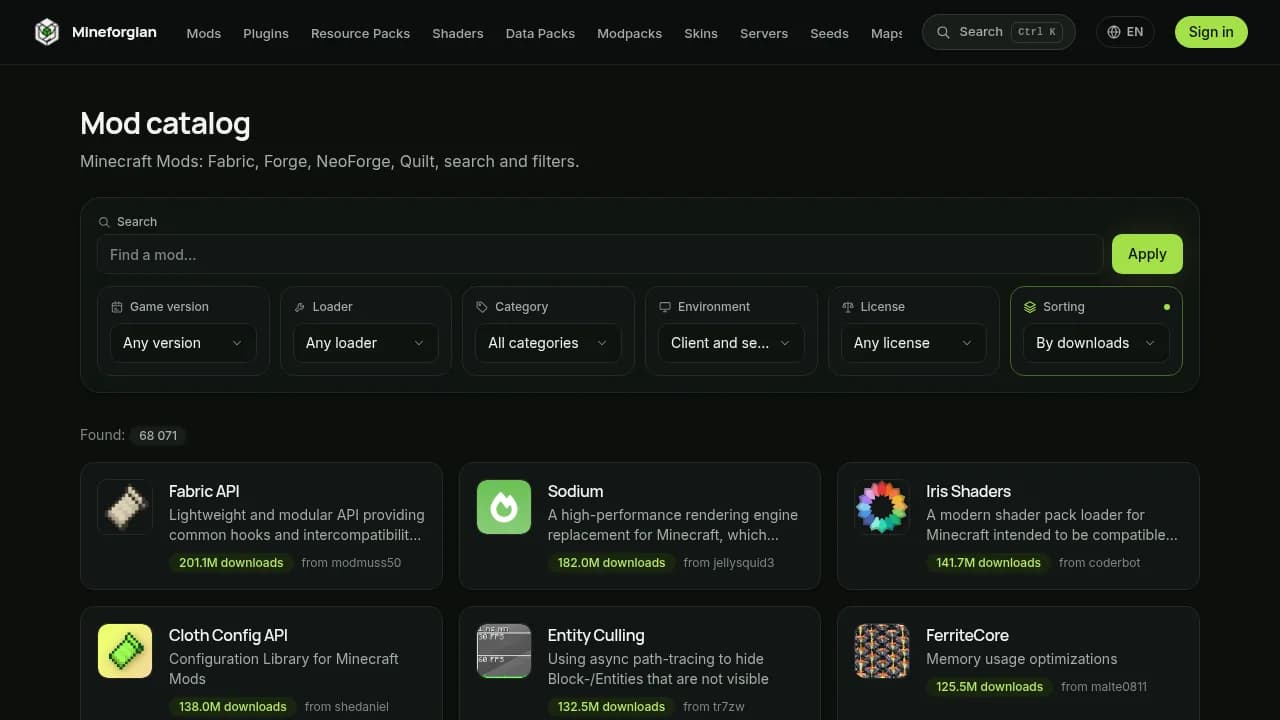Open the FerriteCore mod title
This screenshot has width=1280, height=720.
coord(967,635)
